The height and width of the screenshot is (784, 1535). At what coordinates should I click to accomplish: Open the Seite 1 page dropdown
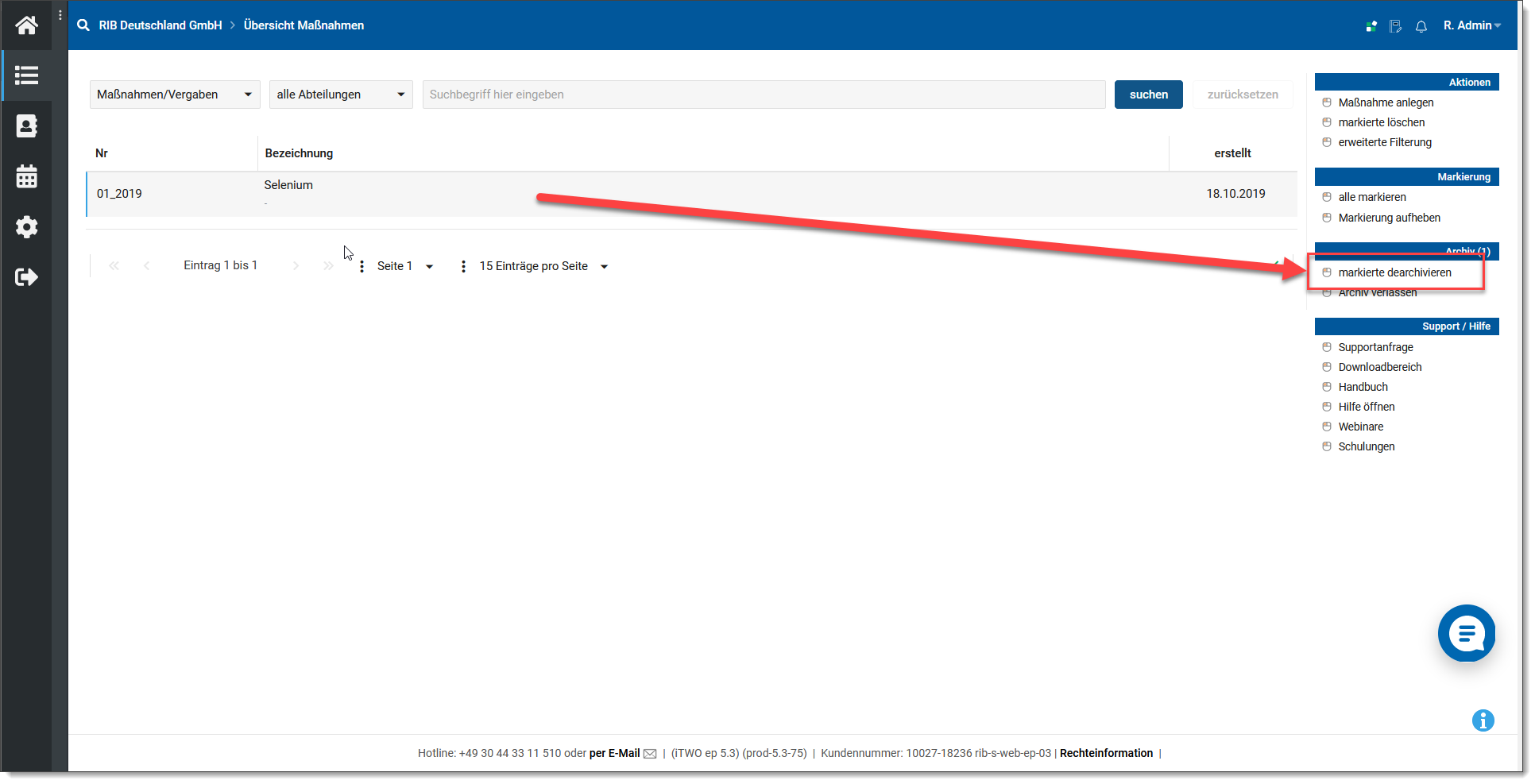(405, 266)
